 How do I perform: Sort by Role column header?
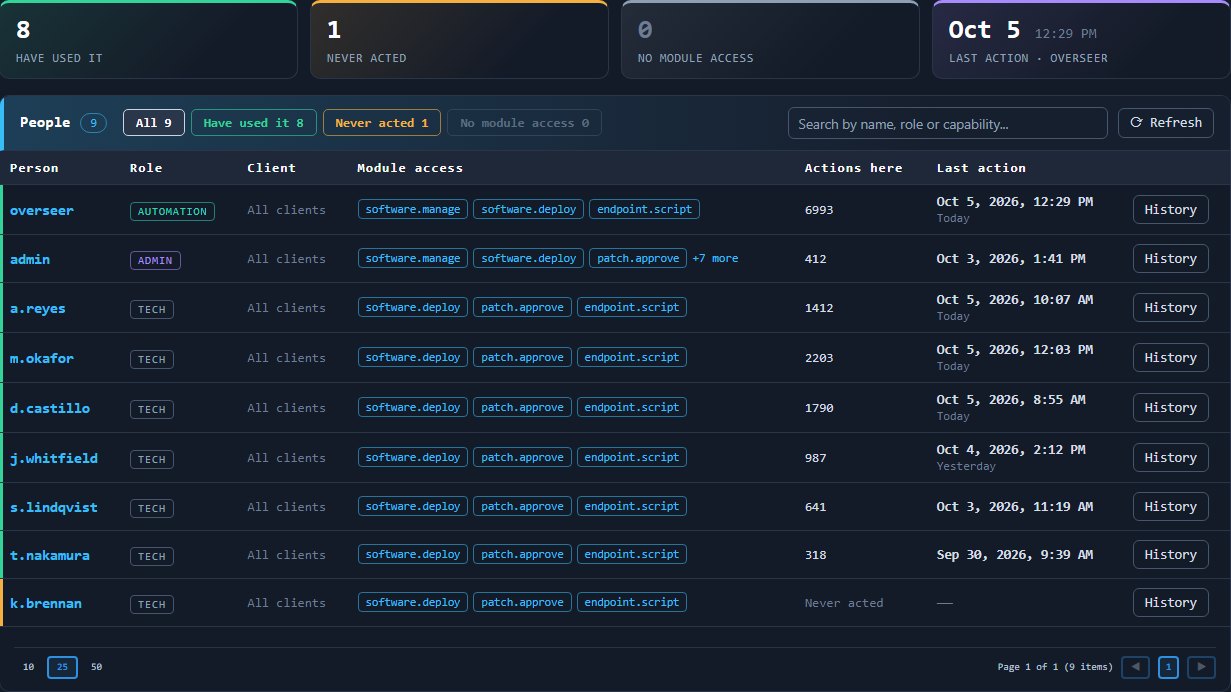[146, 168]
